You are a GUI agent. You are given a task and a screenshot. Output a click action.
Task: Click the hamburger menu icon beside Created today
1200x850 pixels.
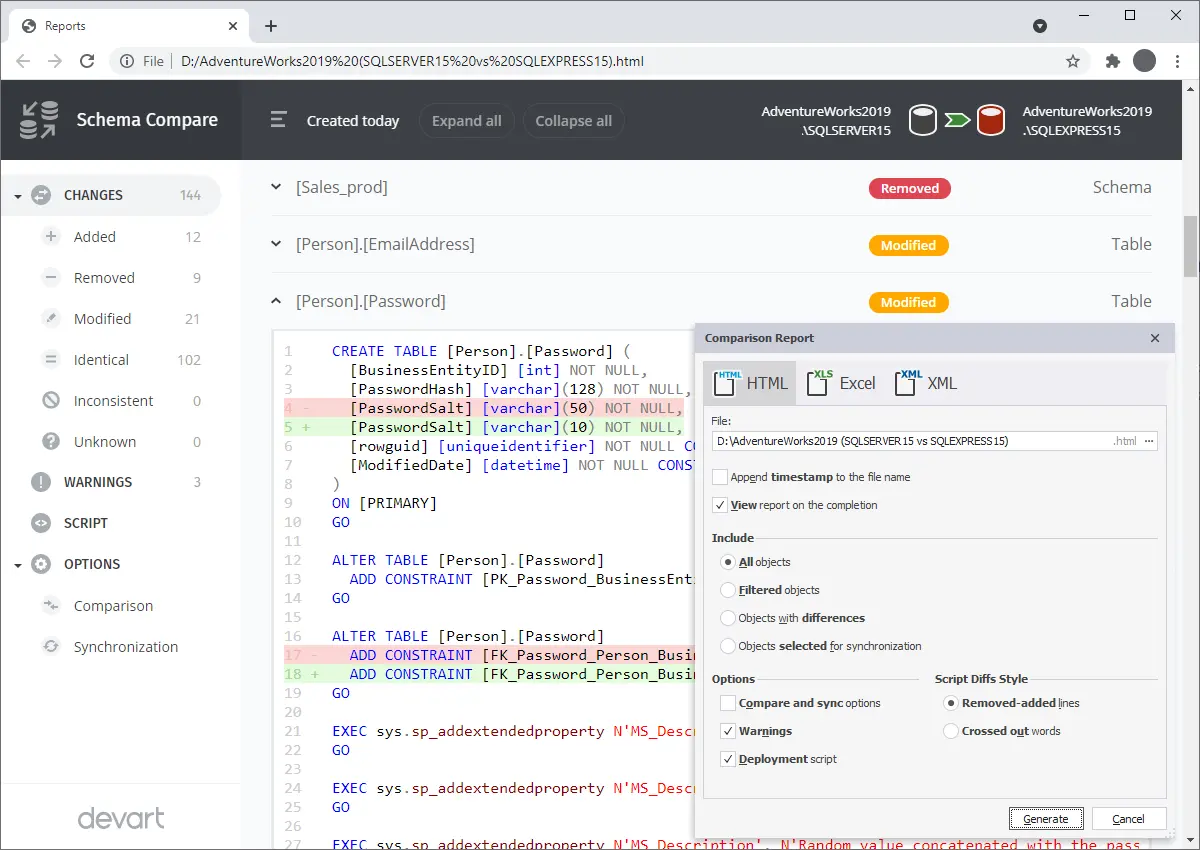pos(279,120)
